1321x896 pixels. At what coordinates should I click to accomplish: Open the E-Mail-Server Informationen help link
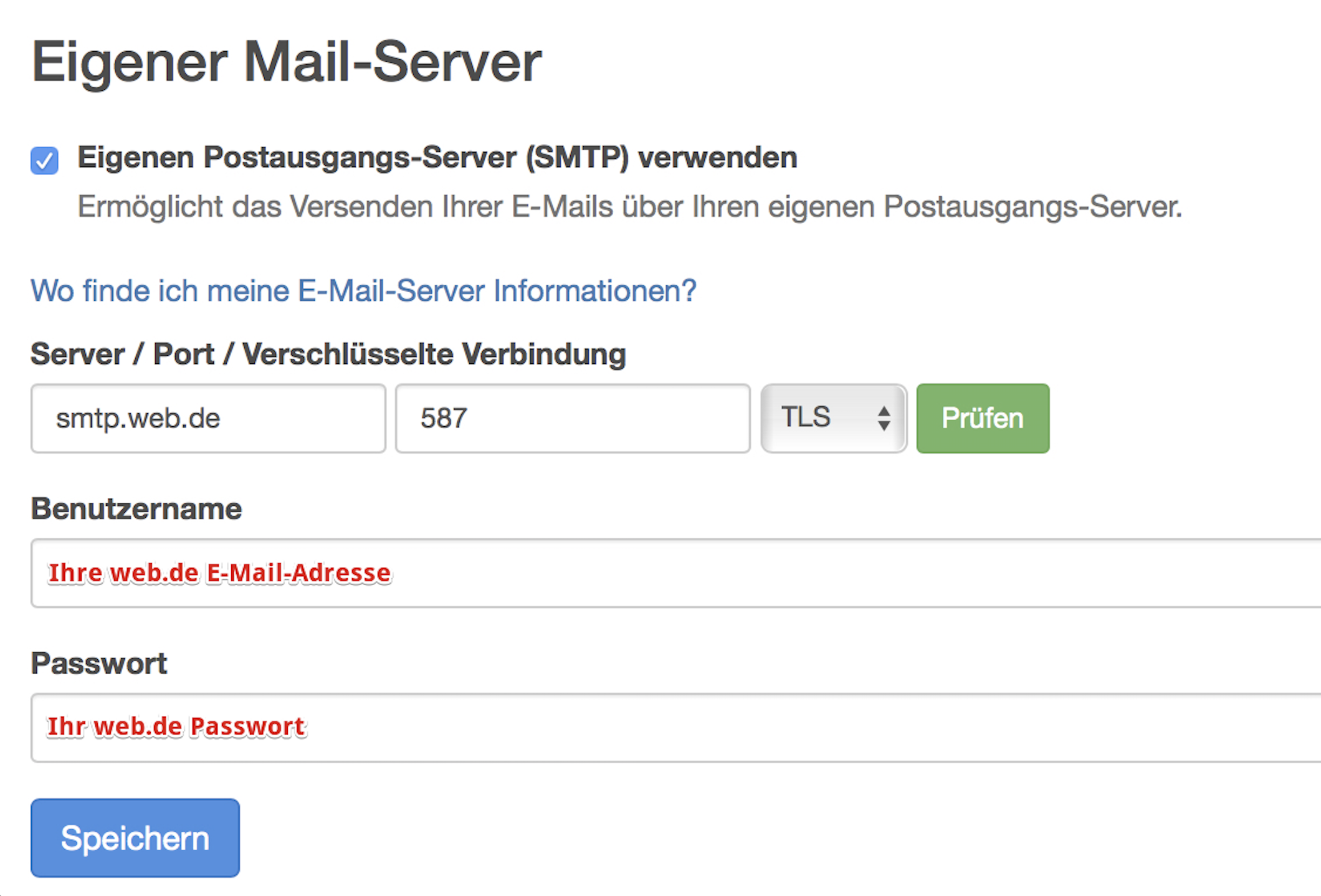click(363, 291)
